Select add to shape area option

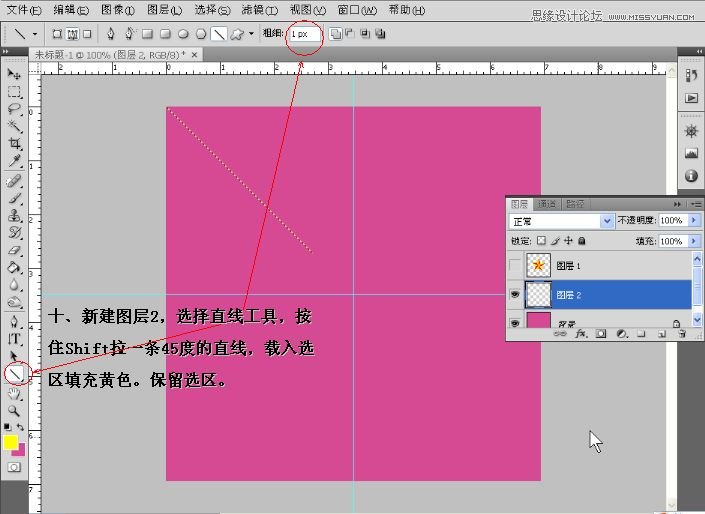tap(335, 34)
